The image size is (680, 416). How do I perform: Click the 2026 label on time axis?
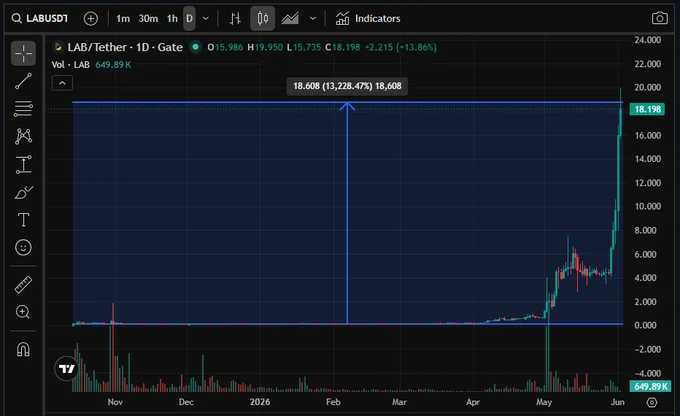(x=260, y=402)
